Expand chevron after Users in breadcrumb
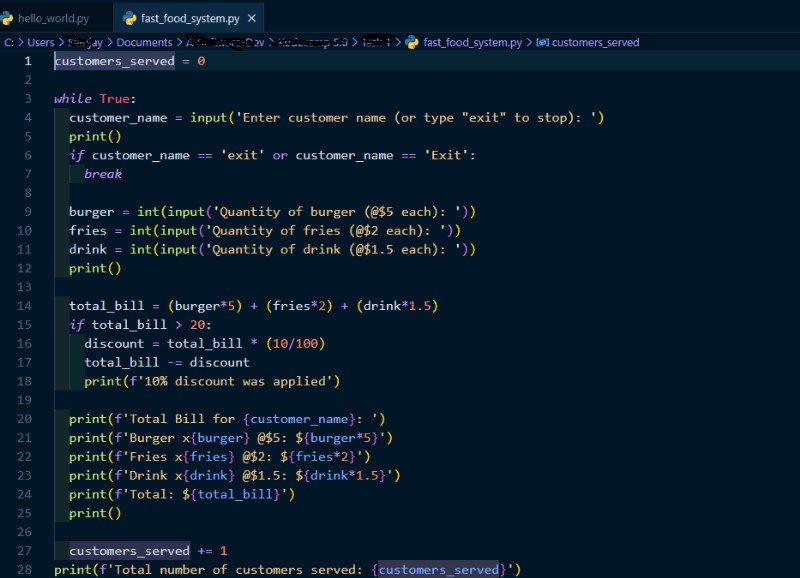The width and height of the screenshot is (800, 578). pyautogui.click(x=61, y=42)
